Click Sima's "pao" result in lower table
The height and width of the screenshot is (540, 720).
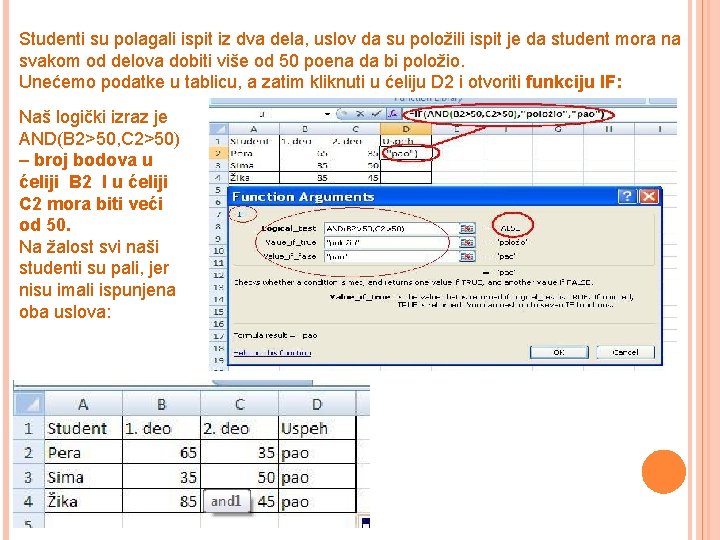317,477
